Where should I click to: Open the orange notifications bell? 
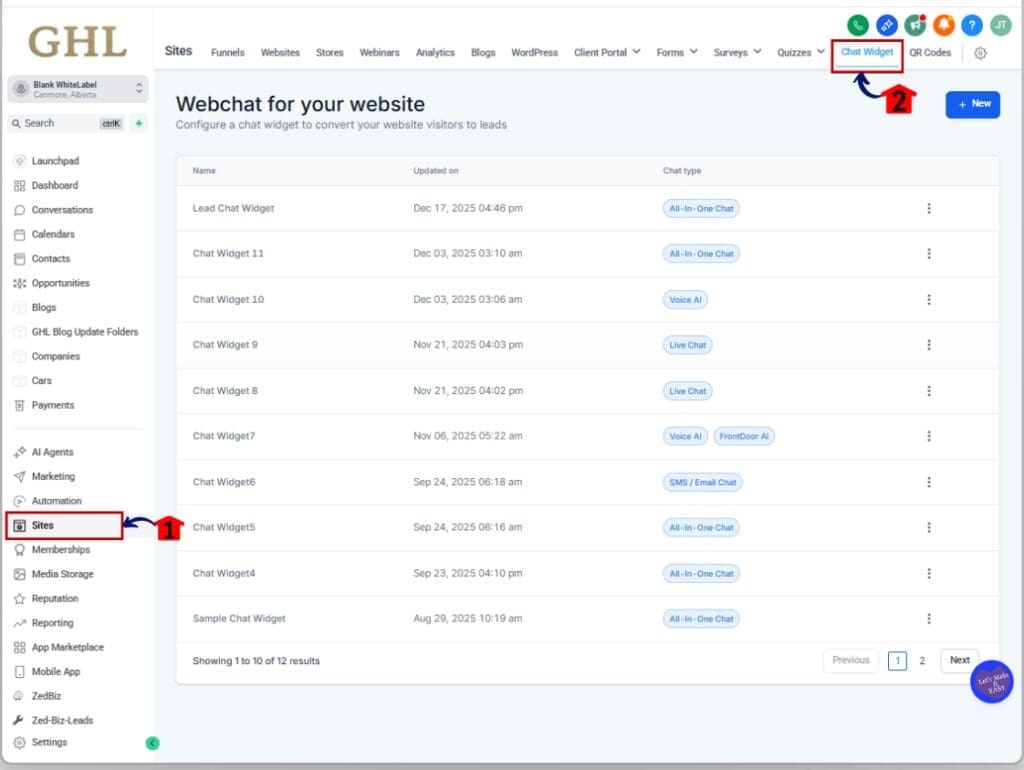[x=944, y=25]
